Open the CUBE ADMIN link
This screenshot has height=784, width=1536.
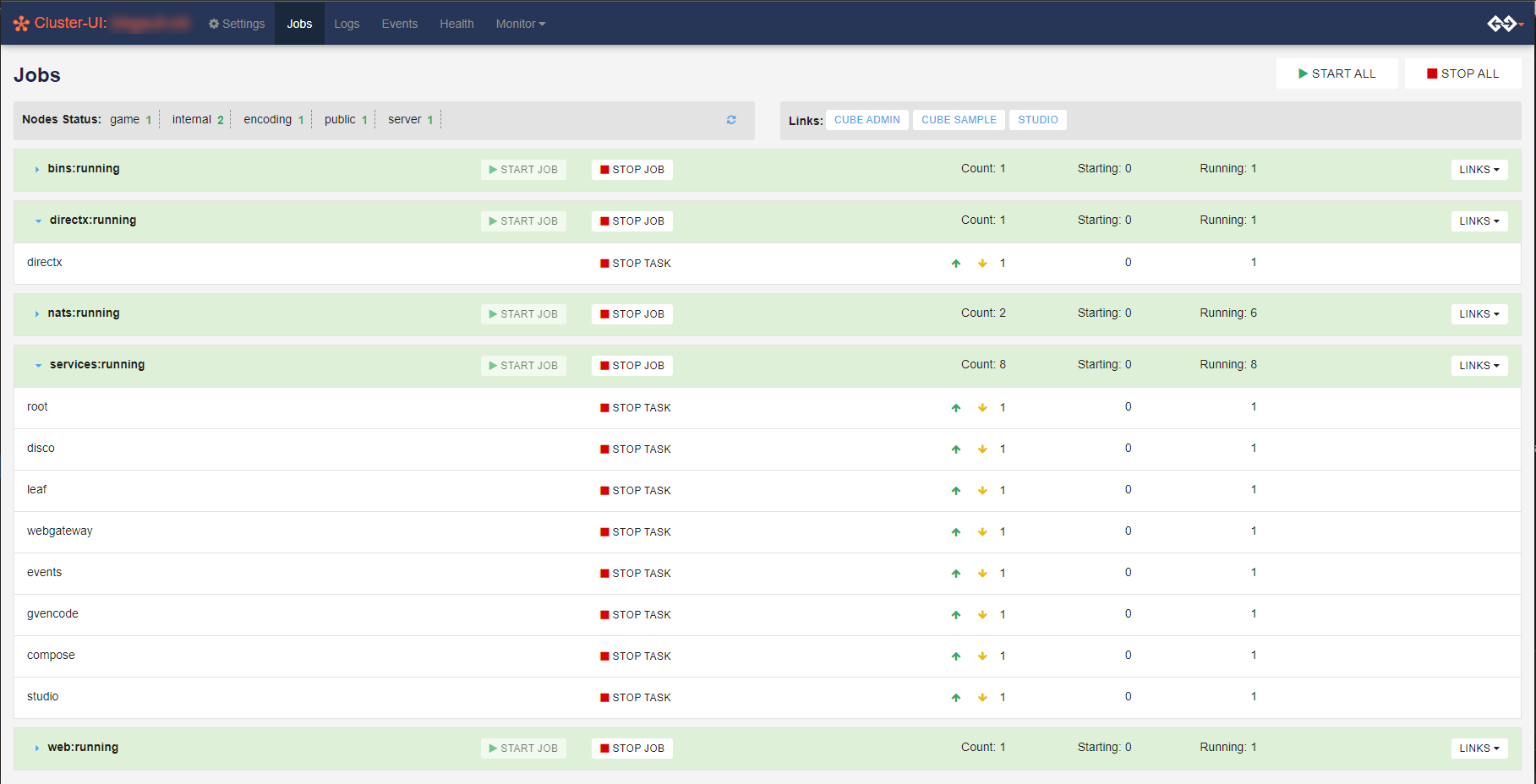[x=867, y=120]
